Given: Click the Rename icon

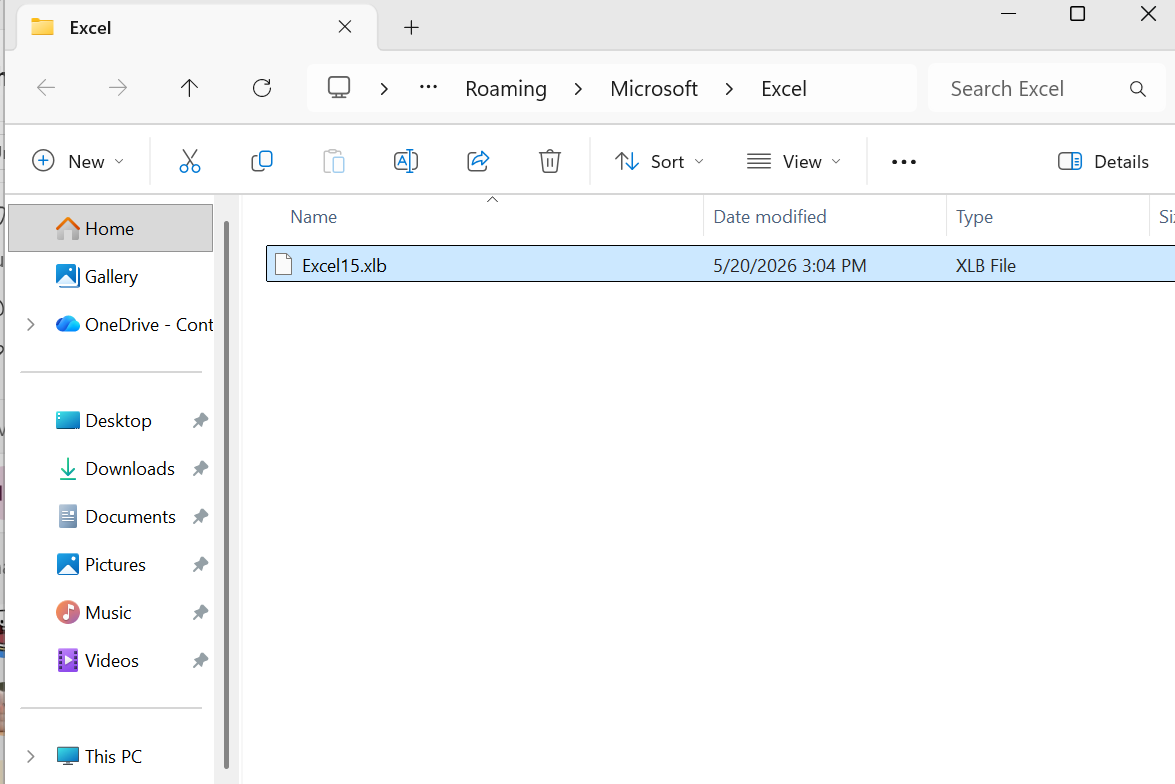Looking at the screenshot, I should pos(405,161).
